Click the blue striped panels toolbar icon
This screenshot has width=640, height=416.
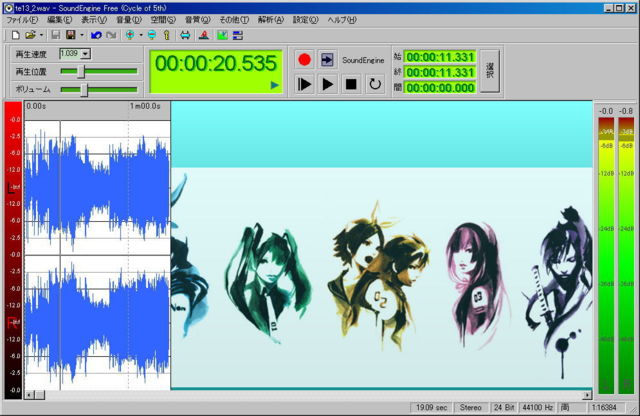coord(238,35)
